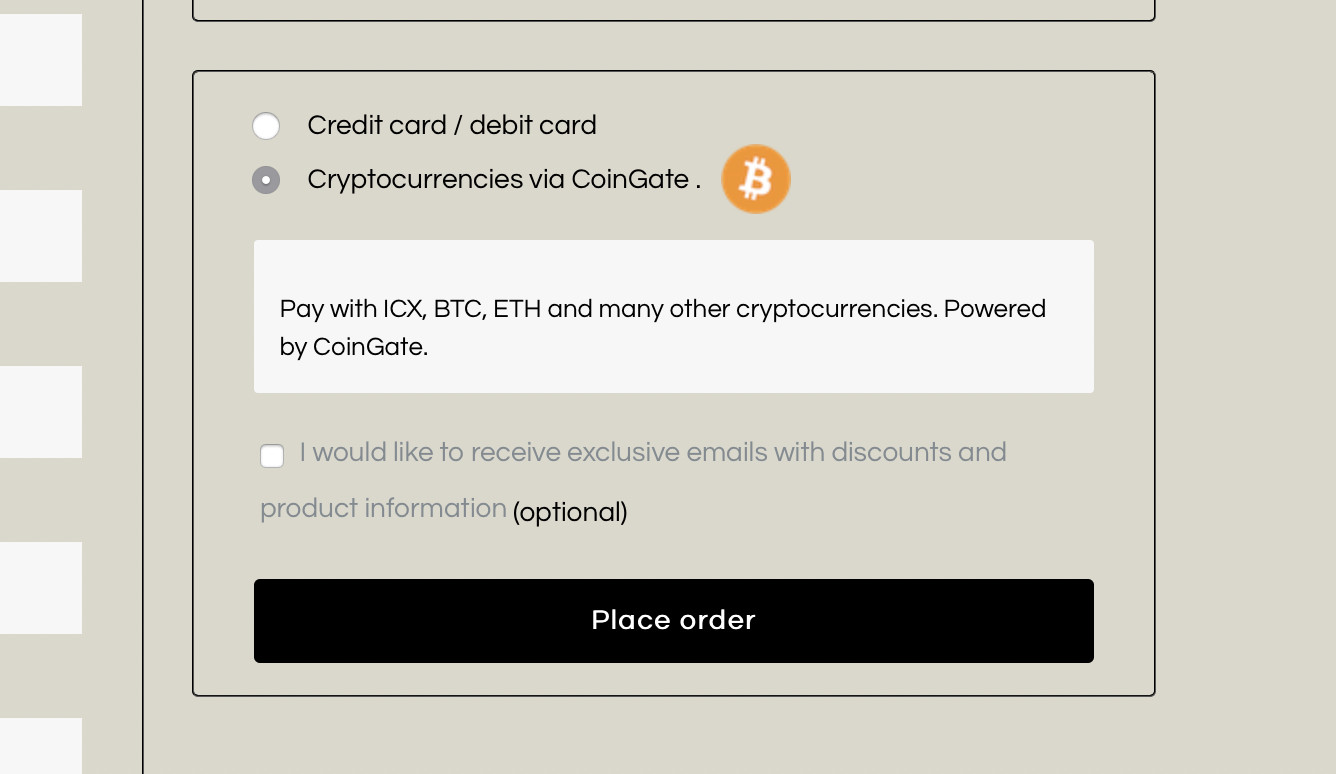Click the third white block from the top
The image size is (1336, 774).
[40, 412]
